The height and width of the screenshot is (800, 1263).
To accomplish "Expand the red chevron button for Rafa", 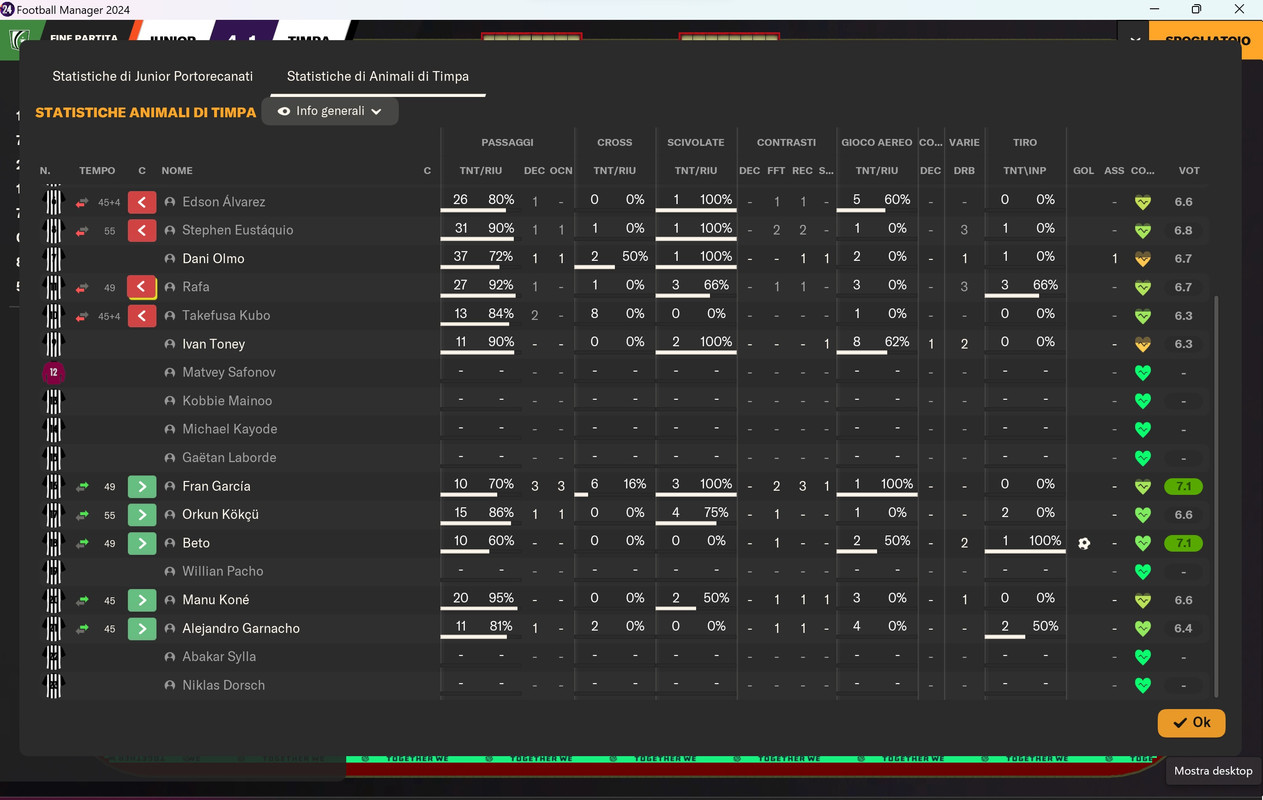I will coord(142,287).
